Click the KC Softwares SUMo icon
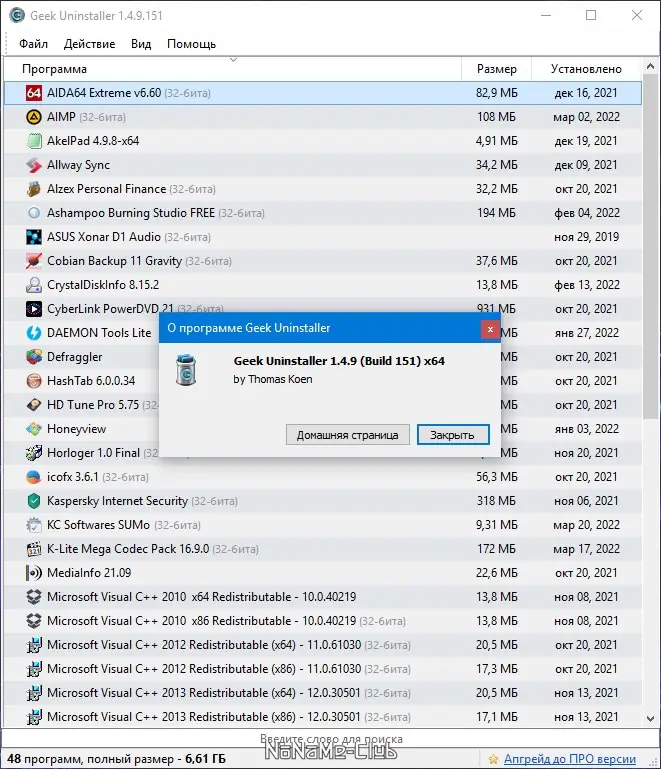This screenshot has width=661, height=769. [33, 525]
